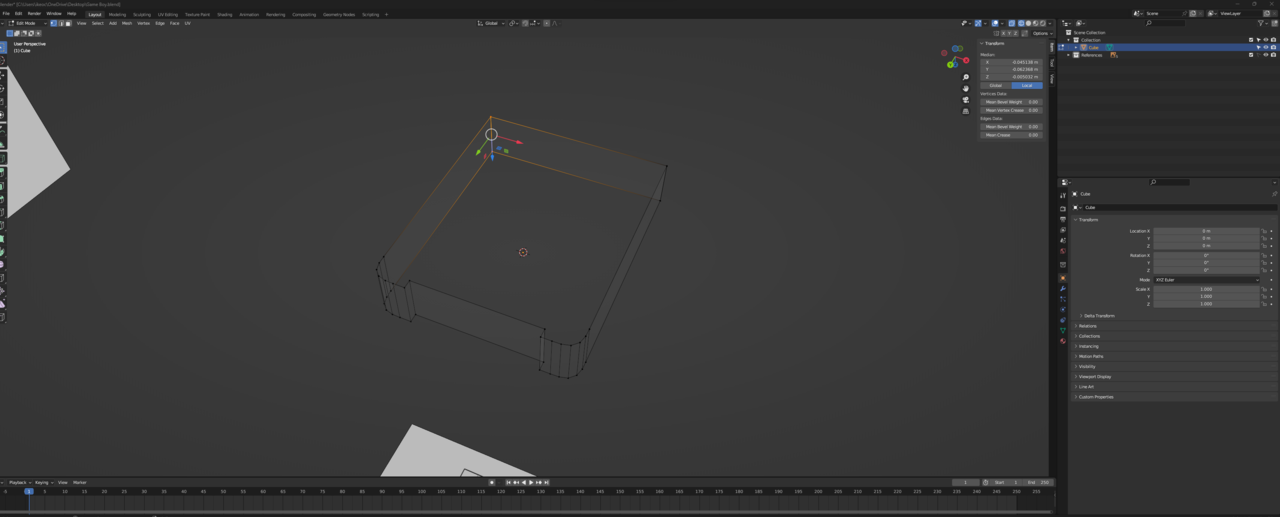Click the zoom view gizmo icon
The image size is (1280, 517).
point(966,77)
